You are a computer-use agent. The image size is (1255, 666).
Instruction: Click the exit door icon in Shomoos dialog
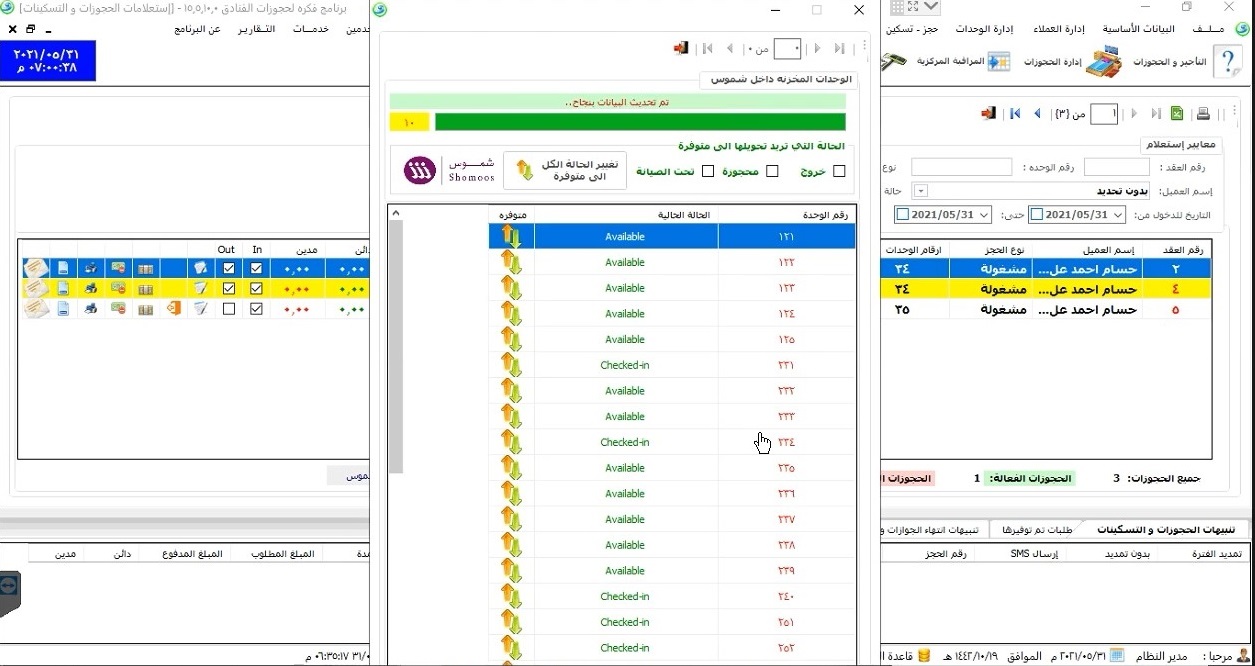pyautogui.click(x=681, y=48)
